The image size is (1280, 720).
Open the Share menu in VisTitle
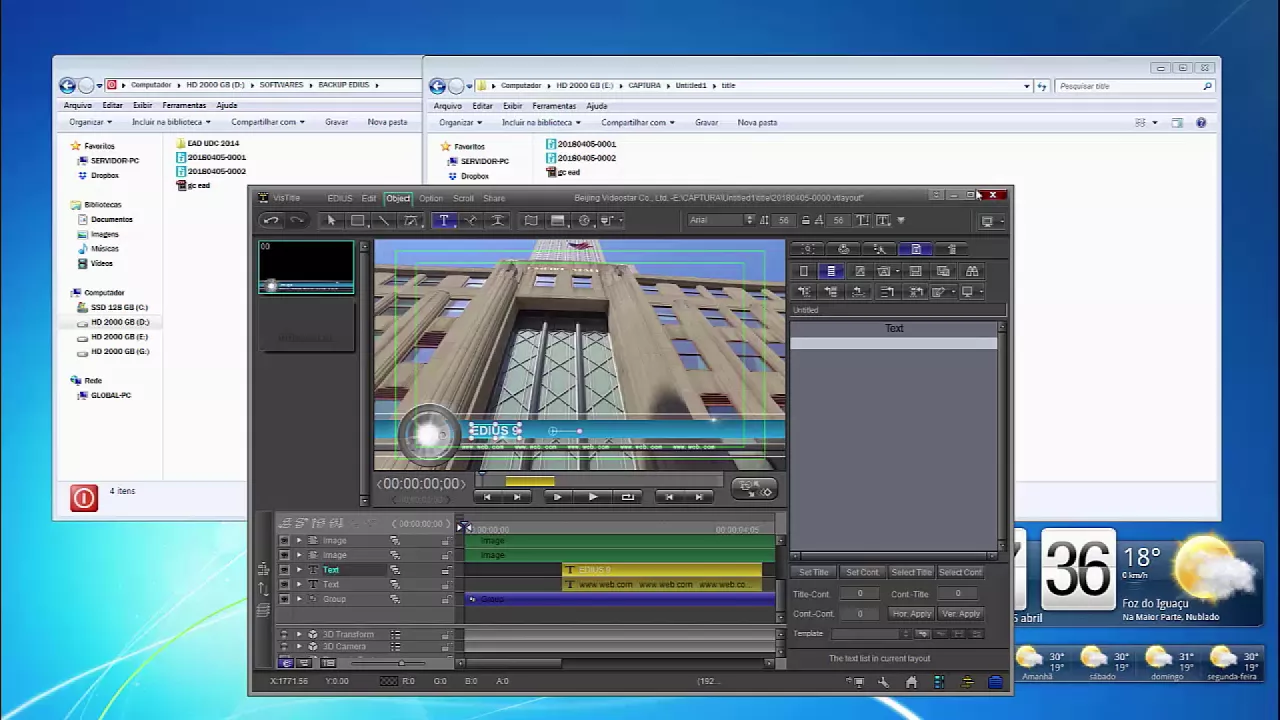(494, 198)
